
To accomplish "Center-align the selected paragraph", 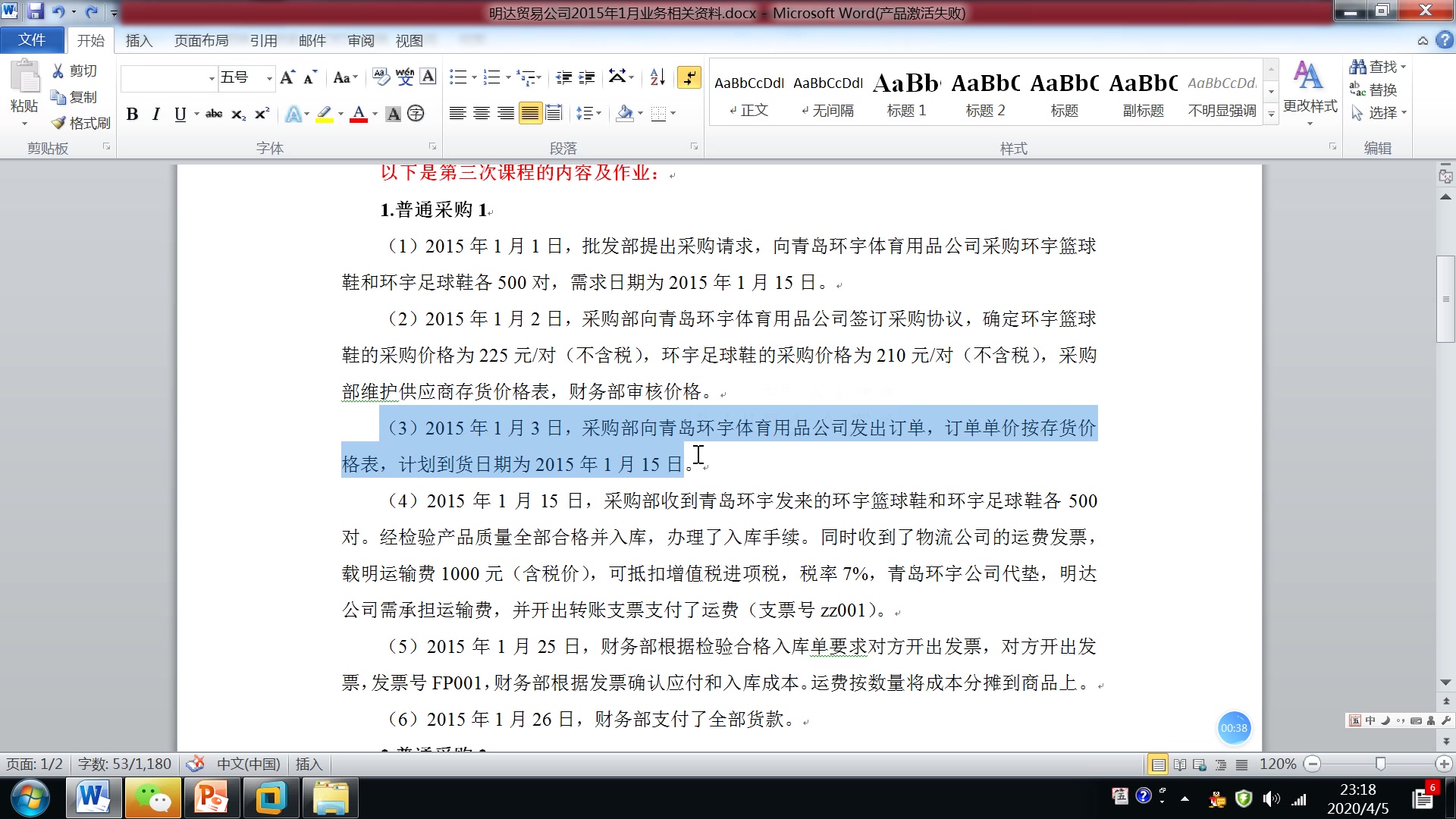I will (x=482, y=113).
